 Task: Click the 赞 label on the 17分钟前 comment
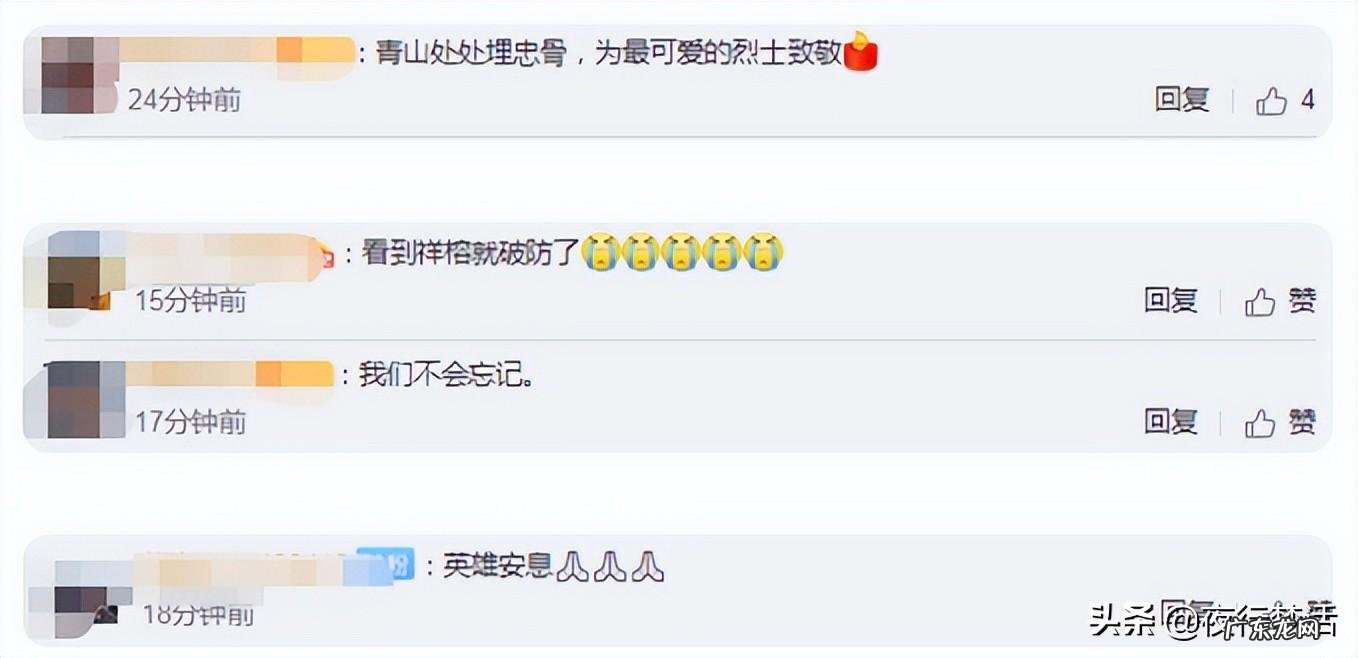1302,421
